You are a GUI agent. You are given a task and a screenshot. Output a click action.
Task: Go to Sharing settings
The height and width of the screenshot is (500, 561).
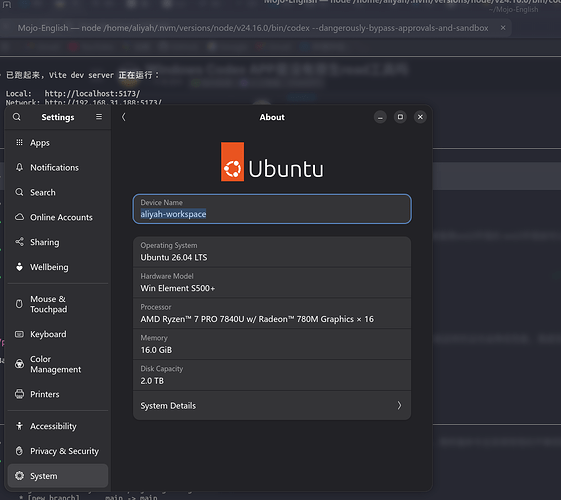pyautogui.click(x=58, y=242)
